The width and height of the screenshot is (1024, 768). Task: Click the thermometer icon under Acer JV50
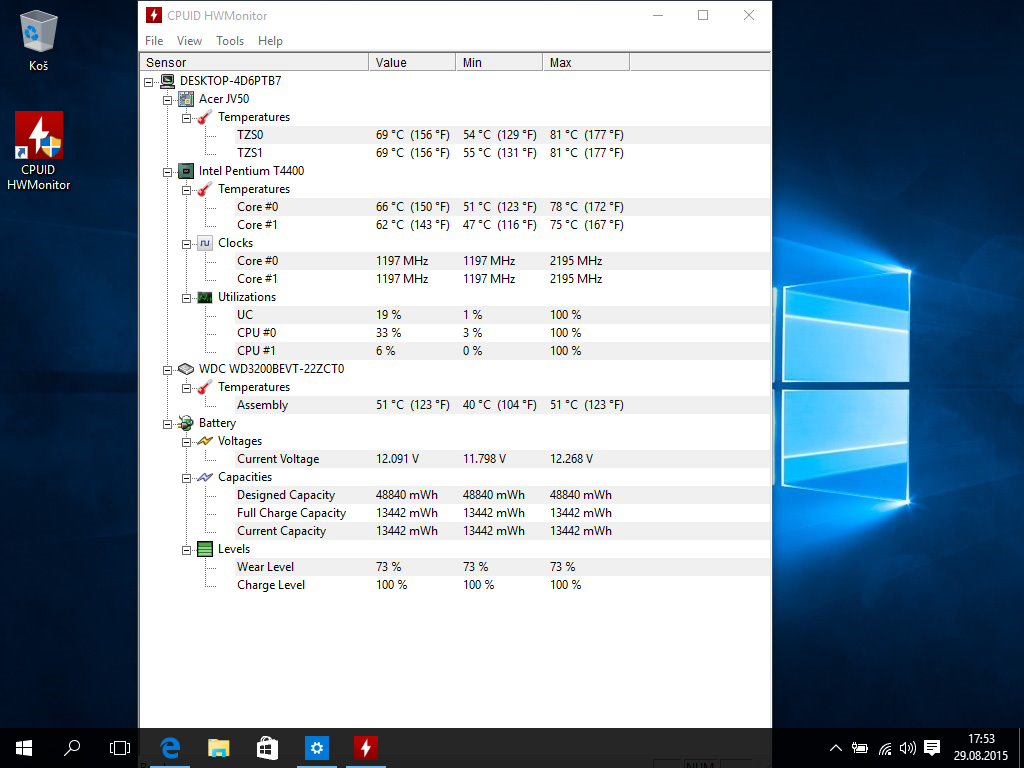(205, 117)
